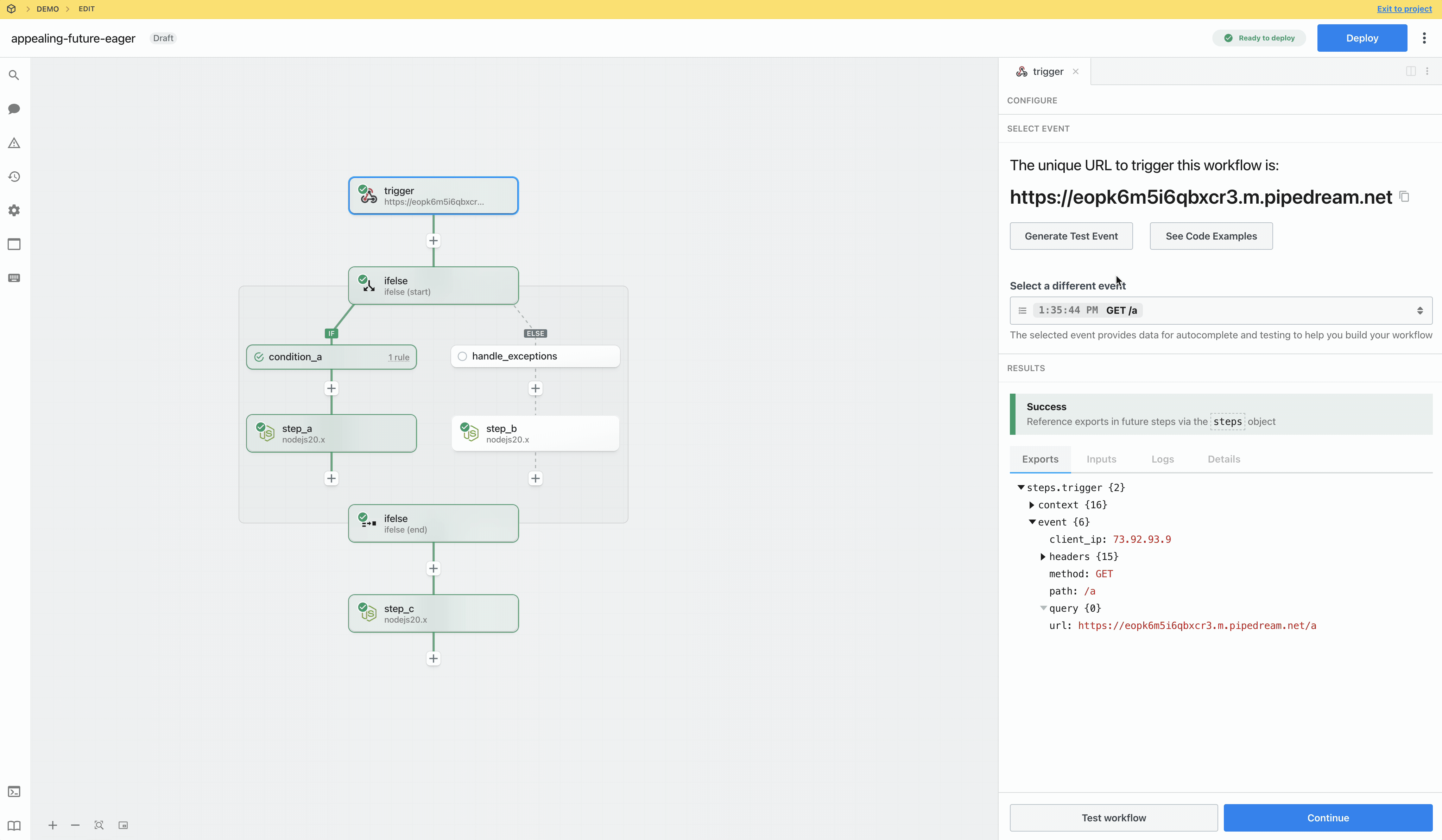Click the Generate Test Event button

point(1071,236)
